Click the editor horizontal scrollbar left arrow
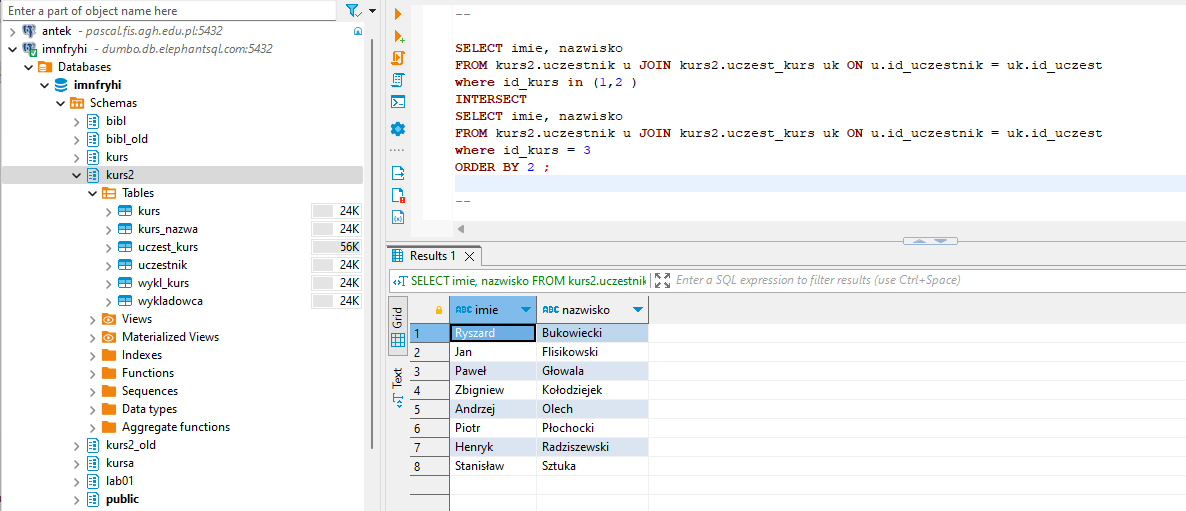1186x511 pixels. (x=460, y=228)
